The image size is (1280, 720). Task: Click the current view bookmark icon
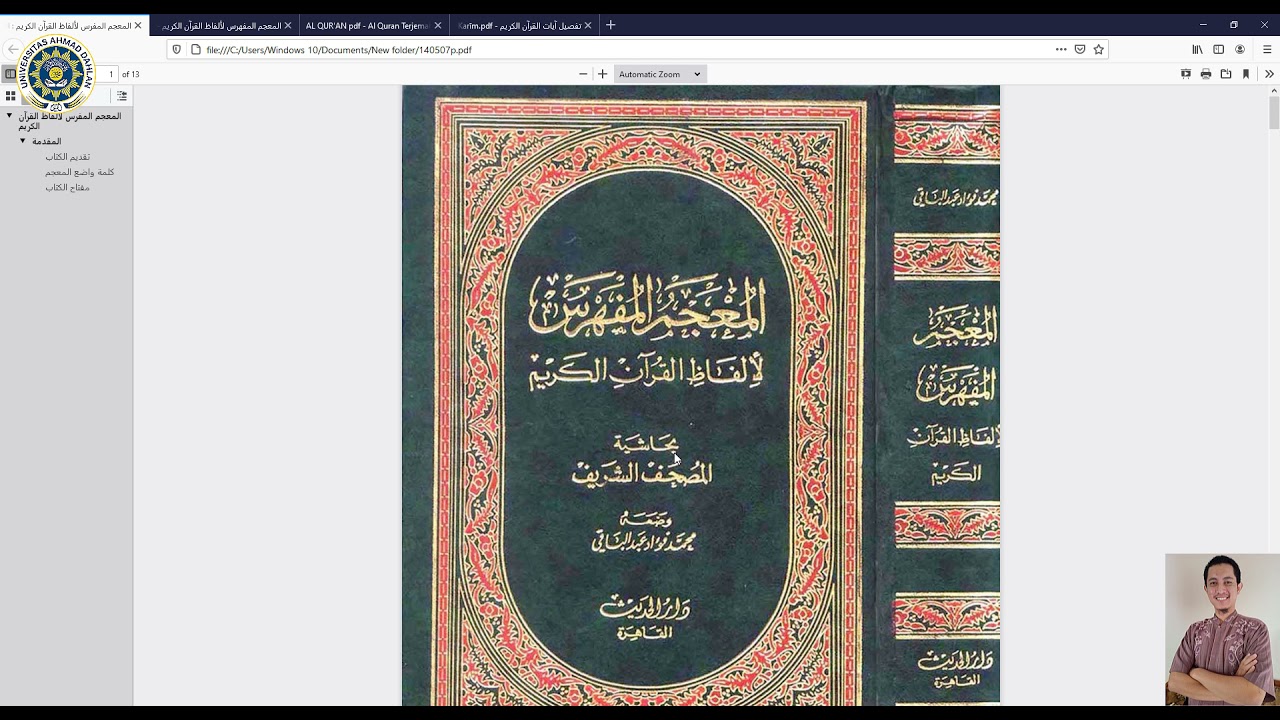[1246, 74]
